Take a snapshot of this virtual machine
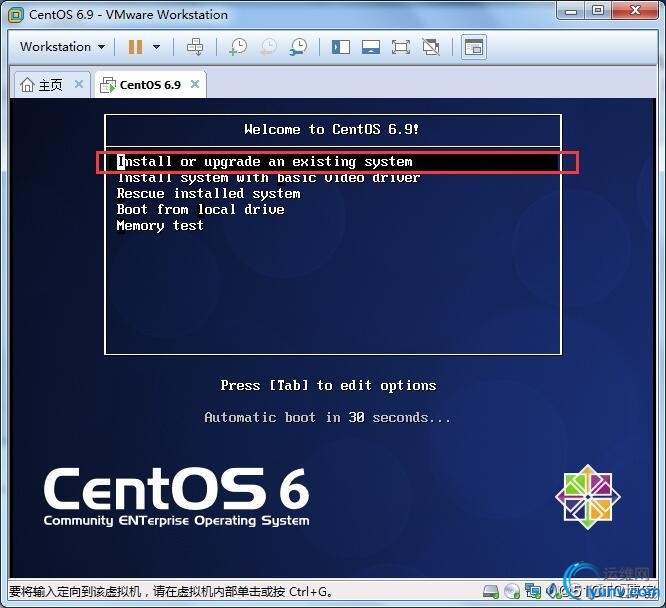This screenshot has height=608, width=666. [x=238, y=47]
